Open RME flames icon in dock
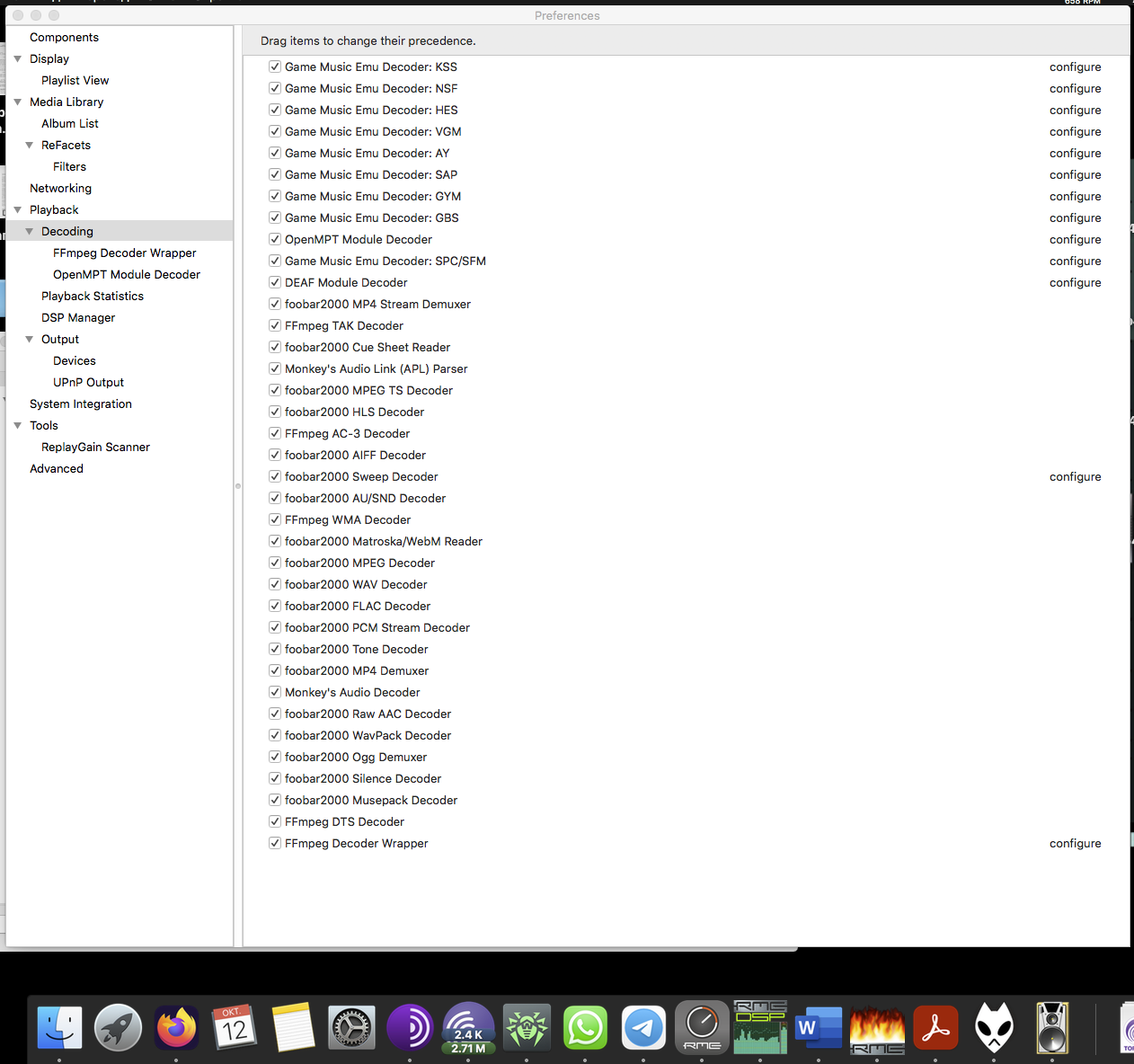The image size is (1134, 1064). click(x=877, y=1029)
